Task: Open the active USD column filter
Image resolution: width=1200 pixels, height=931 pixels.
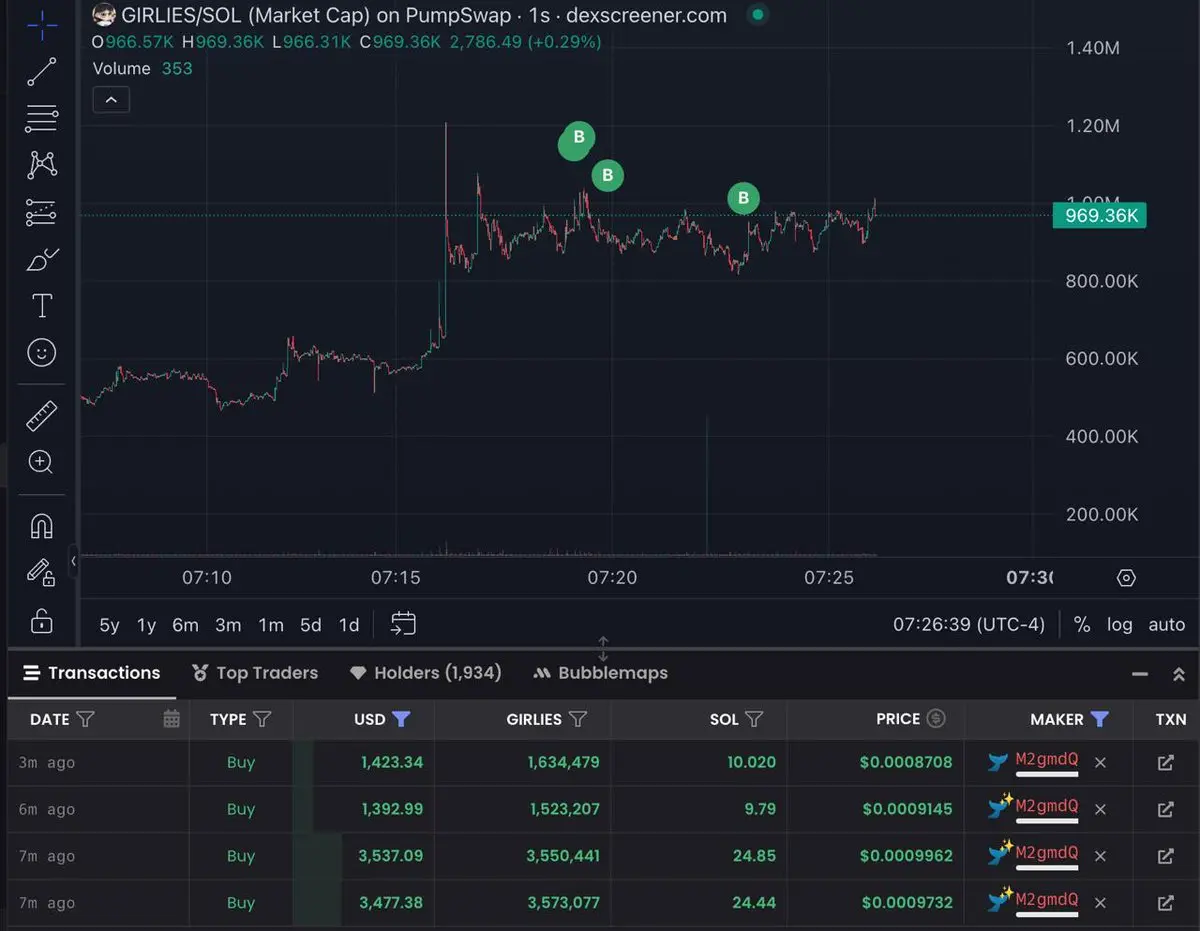Action: [401, 719]
